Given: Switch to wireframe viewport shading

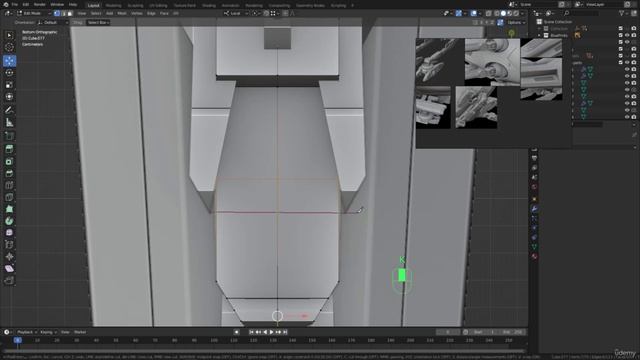Looking at the screenshot, I should click(497, 13).
